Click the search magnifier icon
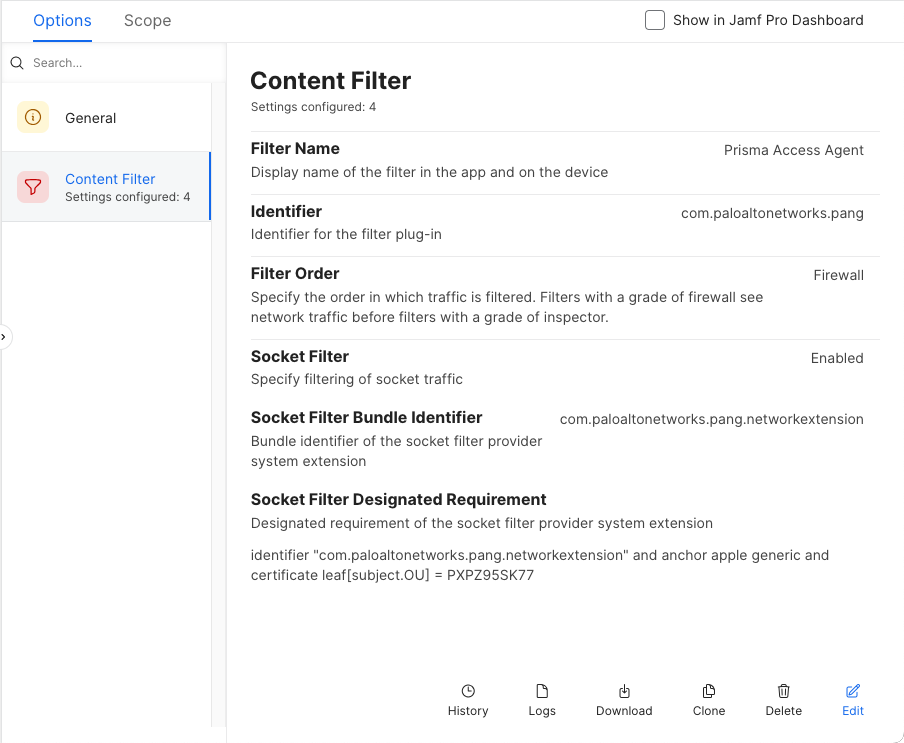This screenshot has width=904, height=743. (17, 63)
